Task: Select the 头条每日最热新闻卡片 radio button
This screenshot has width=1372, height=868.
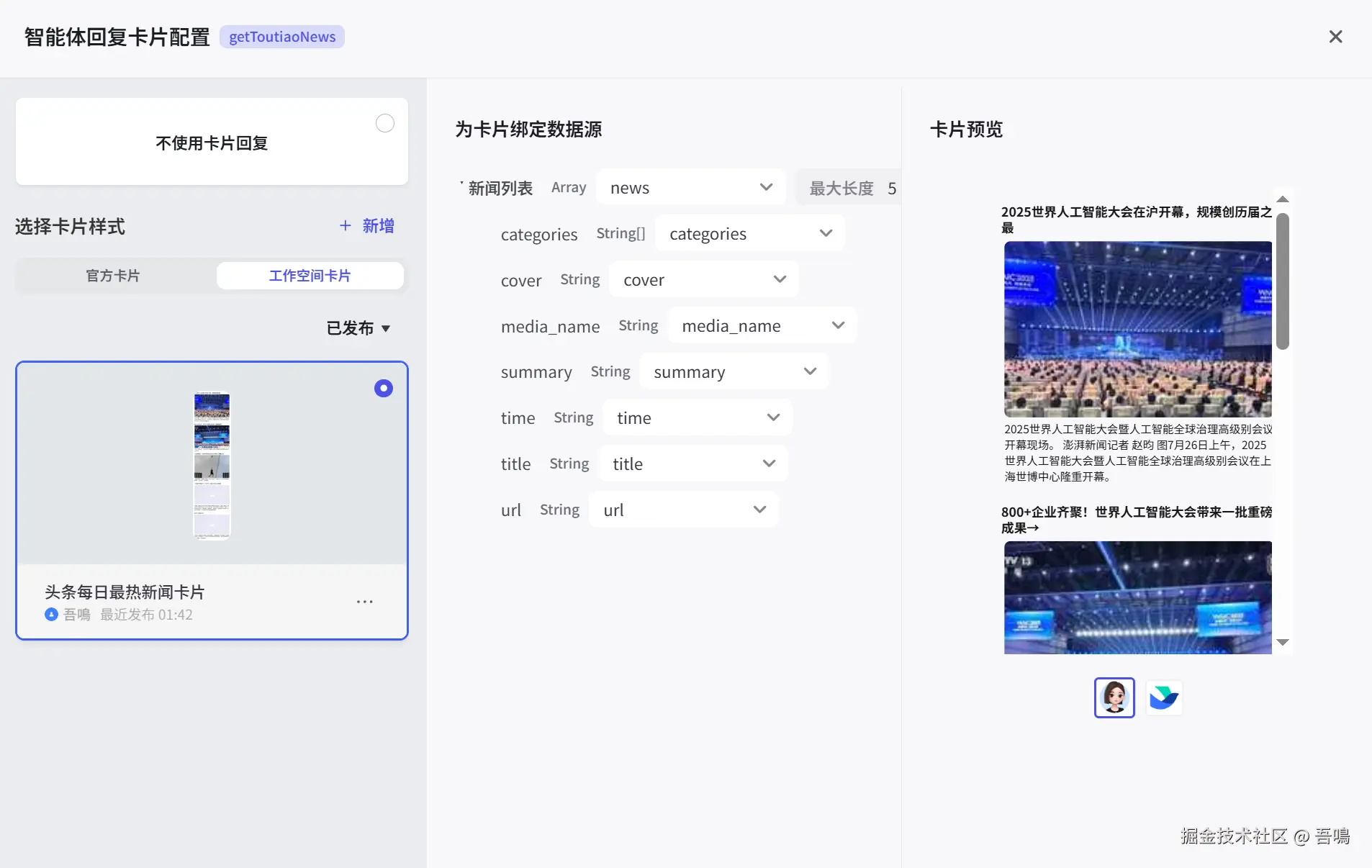Action: 384,389
